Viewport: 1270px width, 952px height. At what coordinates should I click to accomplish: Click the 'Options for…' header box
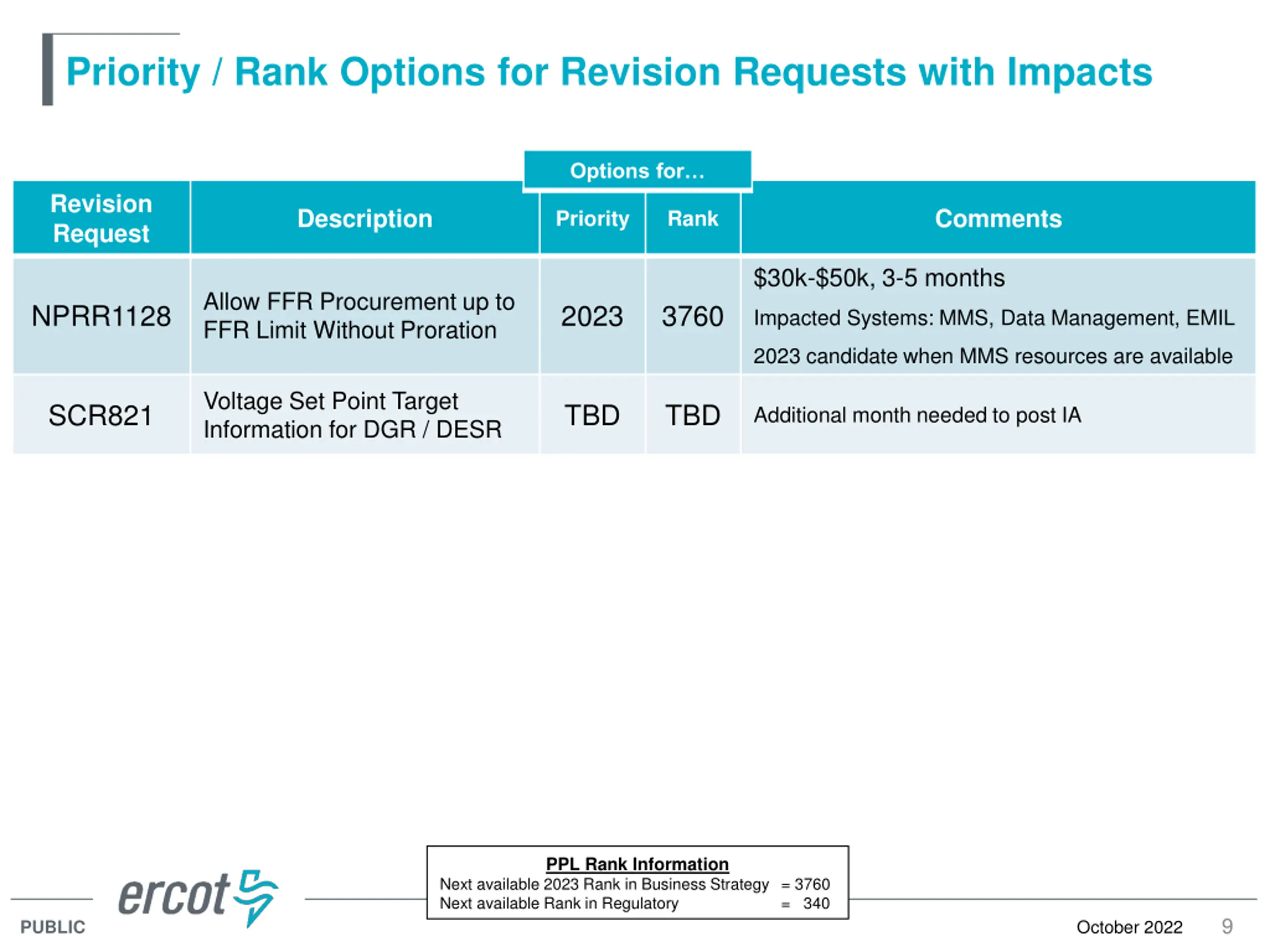pyautogui.click(x=637, y=171)
